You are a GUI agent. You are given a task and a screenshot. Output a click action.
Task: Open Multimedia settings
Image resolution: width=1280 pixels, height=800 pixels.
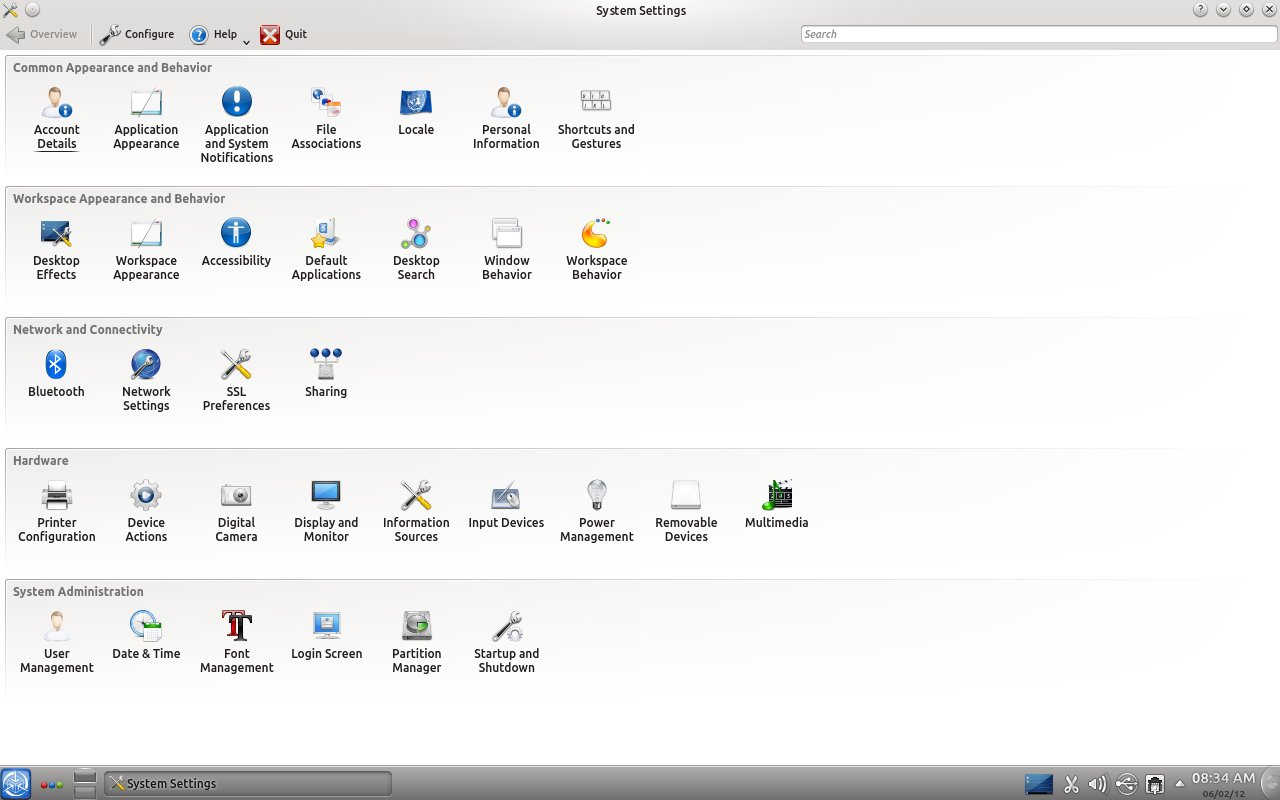tap(776, 505)
